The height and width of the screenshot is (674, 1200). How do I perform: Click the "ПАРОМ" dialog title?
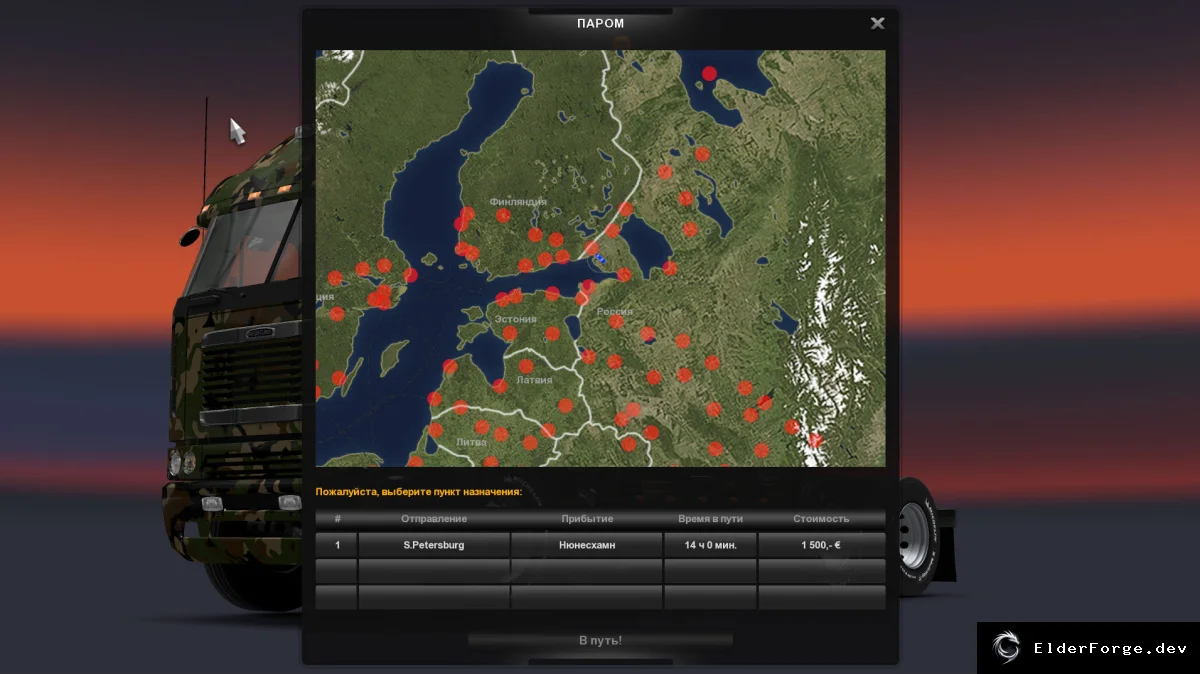pyautogui.click(x=600, y=23)
